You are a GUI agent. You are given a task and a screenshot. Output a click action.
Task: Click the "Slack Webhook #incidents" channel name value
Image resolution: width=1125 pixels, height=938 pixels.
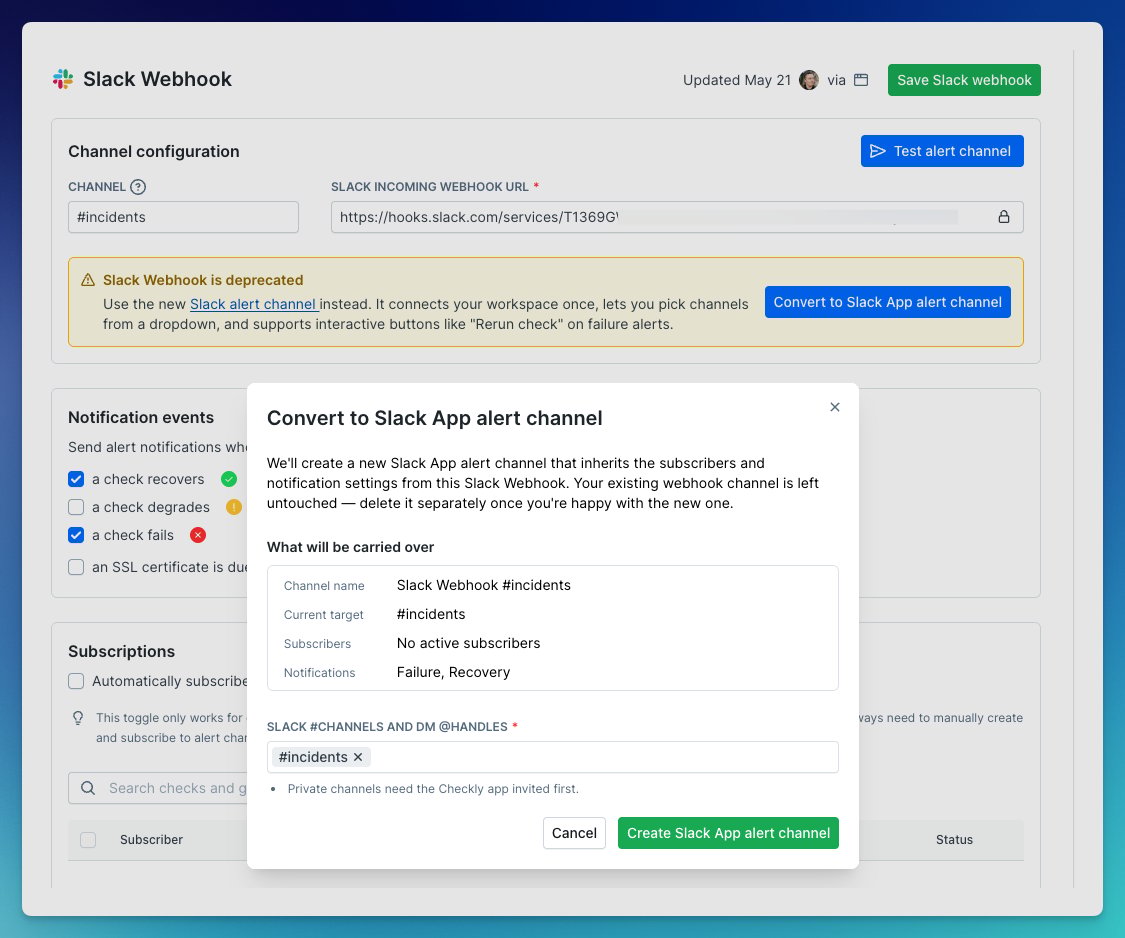(484, 585)
